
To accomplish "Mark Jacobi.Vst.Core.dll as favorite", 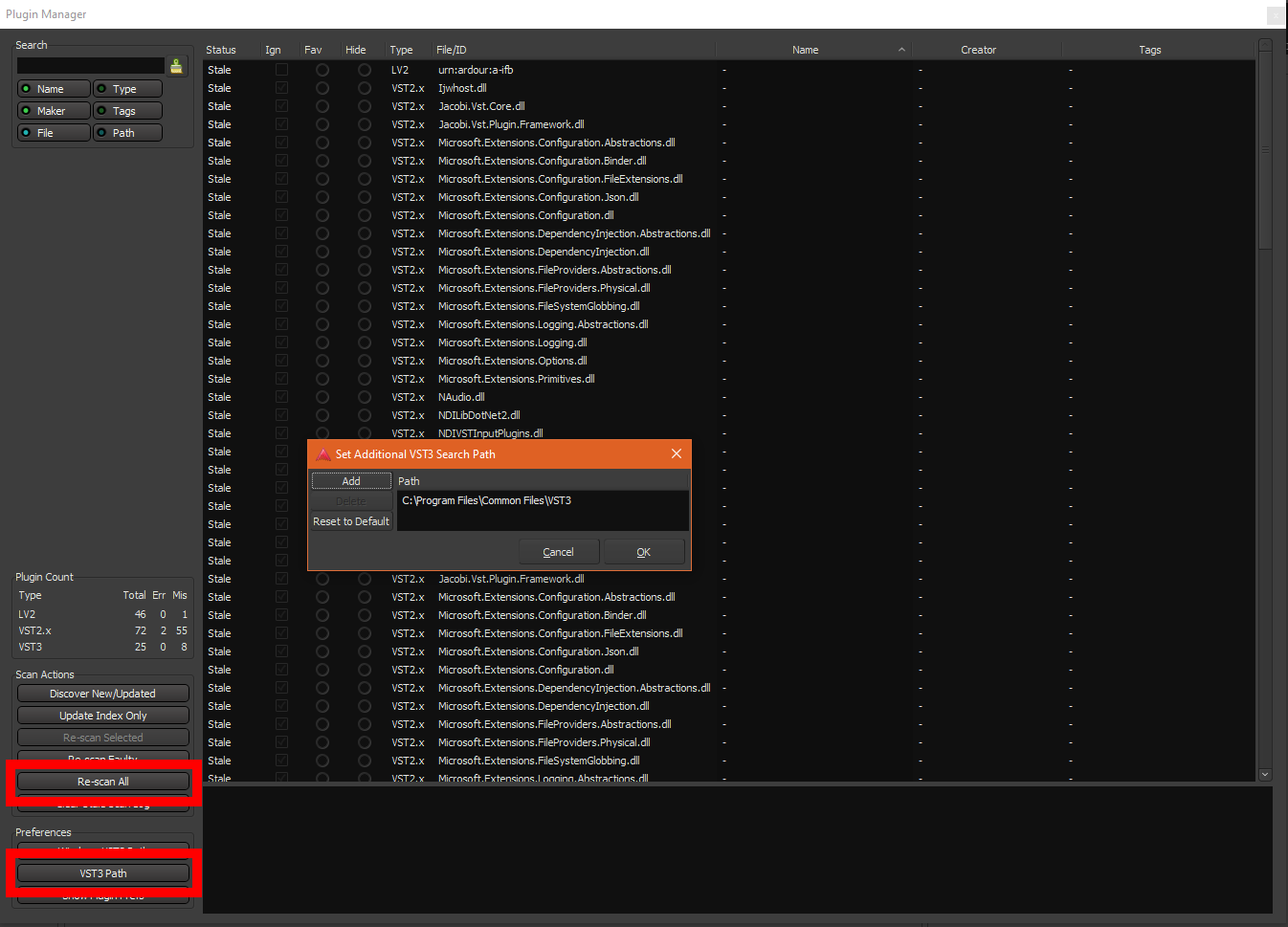I will pyautogui.click(x=322, y=106).
